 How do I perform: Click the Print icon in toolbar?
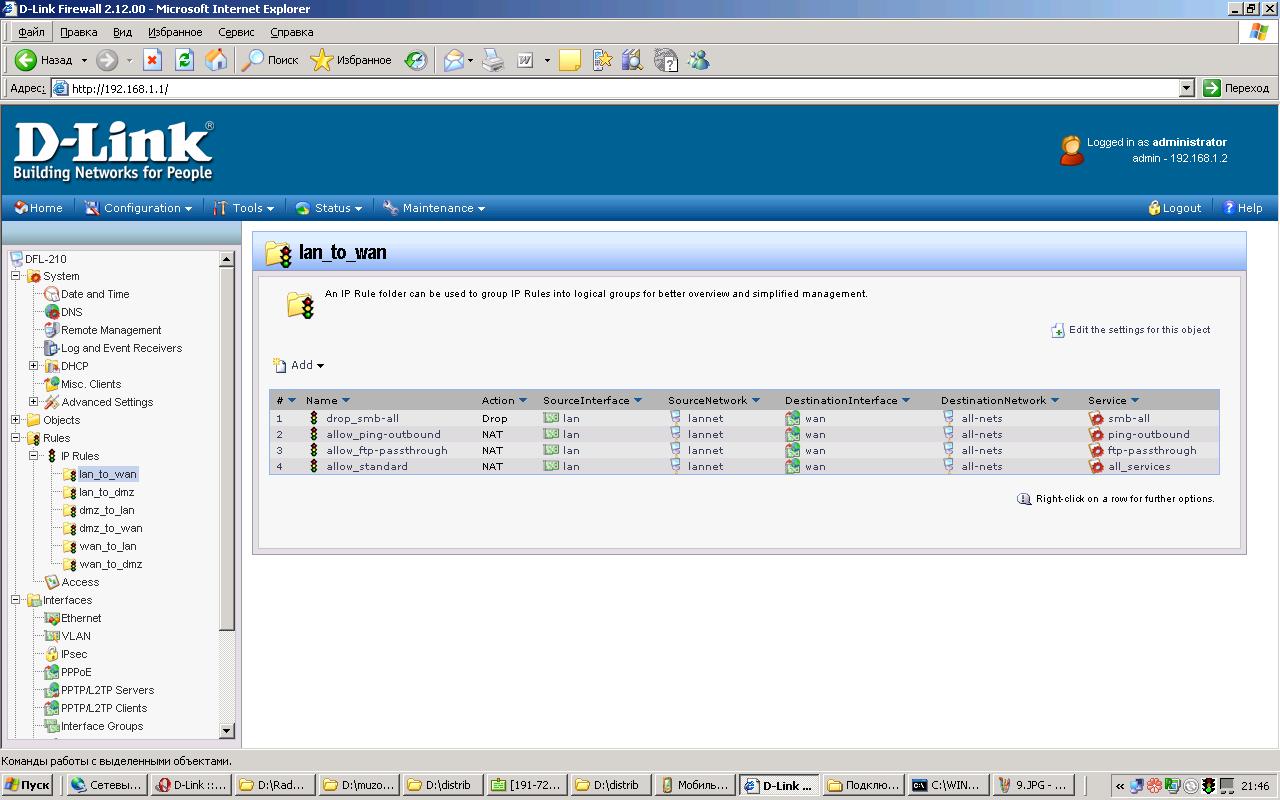[x=493, y=60]
